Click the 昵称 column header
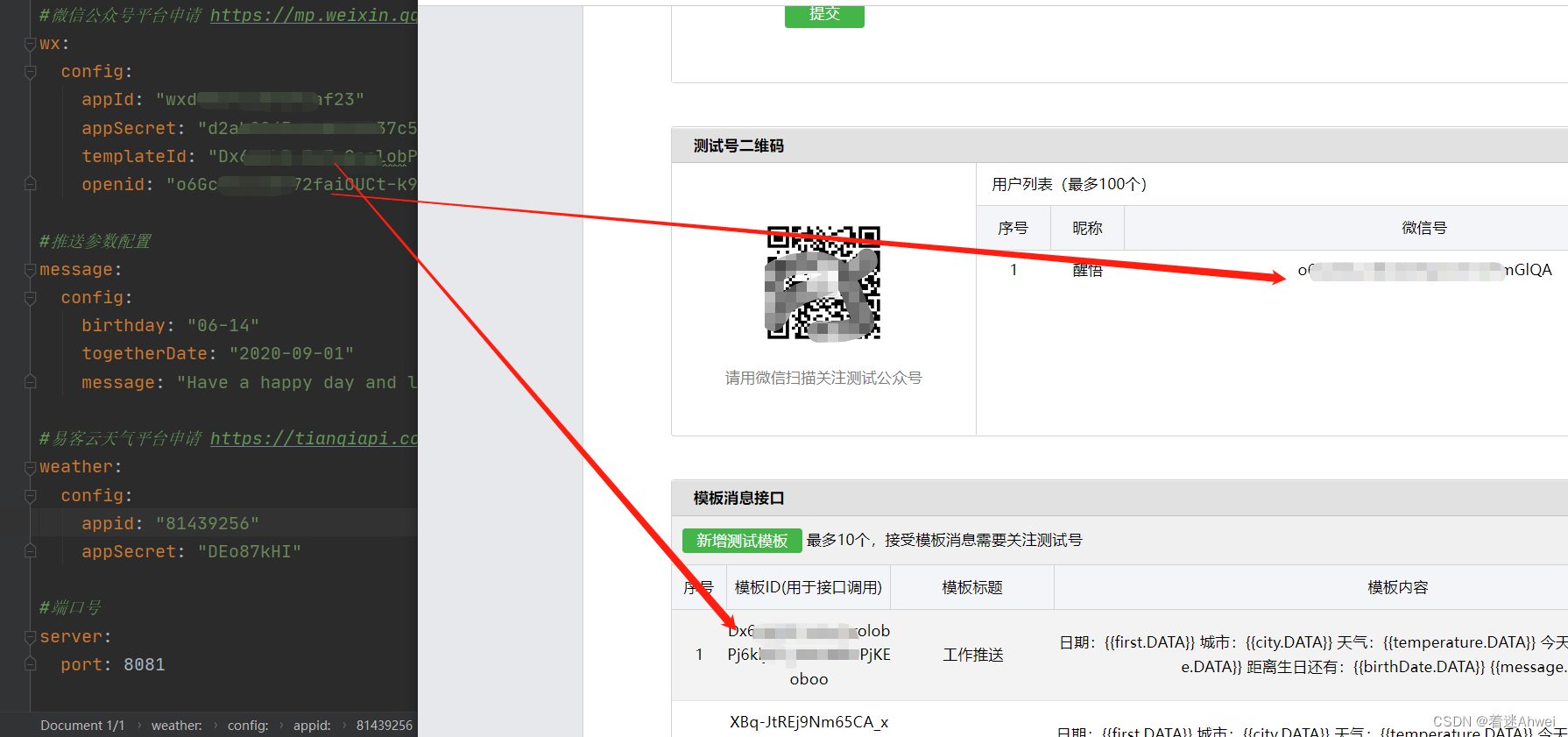 (1087, 228)
